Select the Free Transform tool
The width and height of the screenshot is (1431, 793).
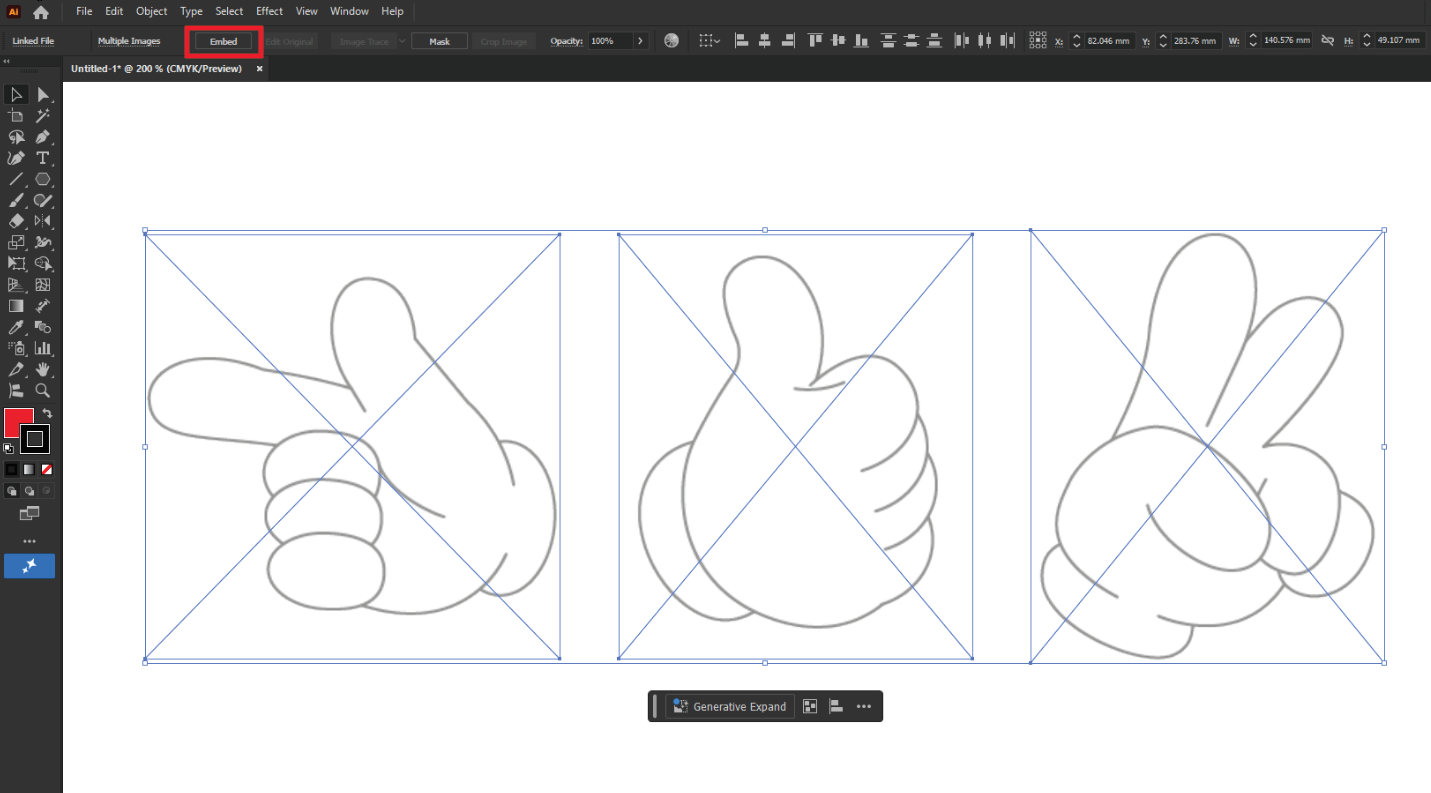click(x=16, y=264)
